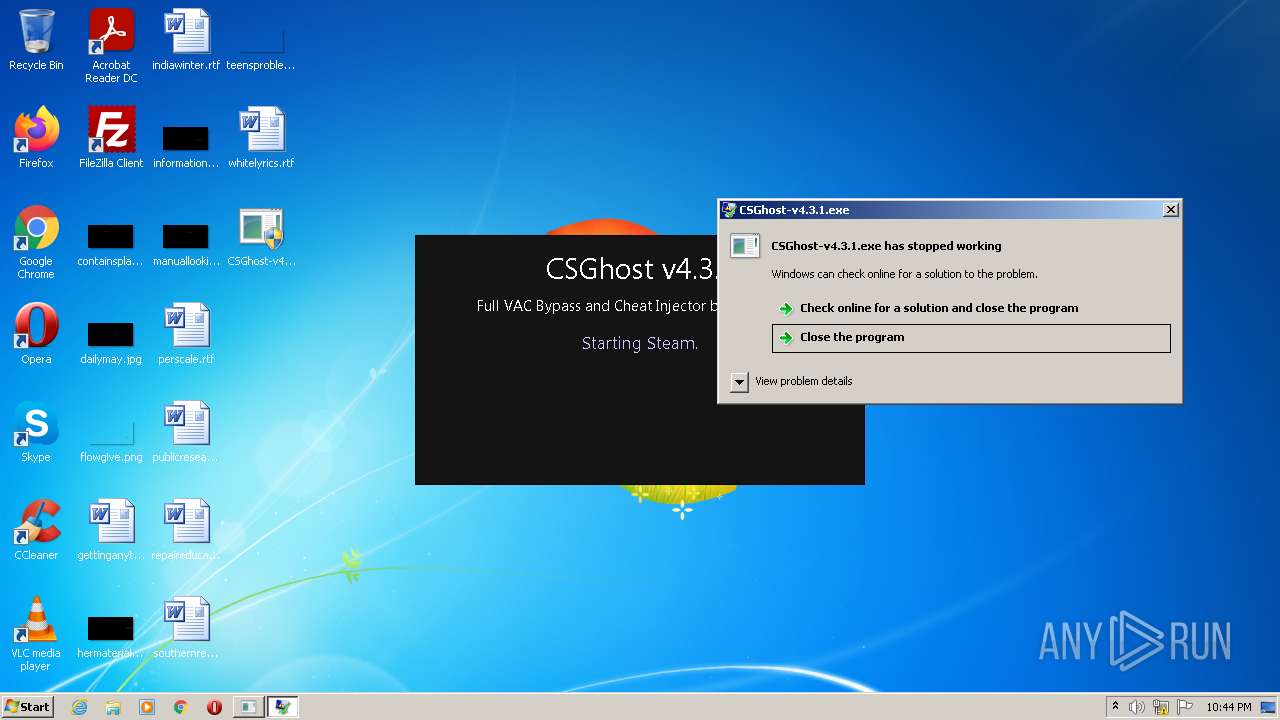
Task: Open Acrobat Reader DC shortcut
Action: pyautogui.click(x=111, y=46)
